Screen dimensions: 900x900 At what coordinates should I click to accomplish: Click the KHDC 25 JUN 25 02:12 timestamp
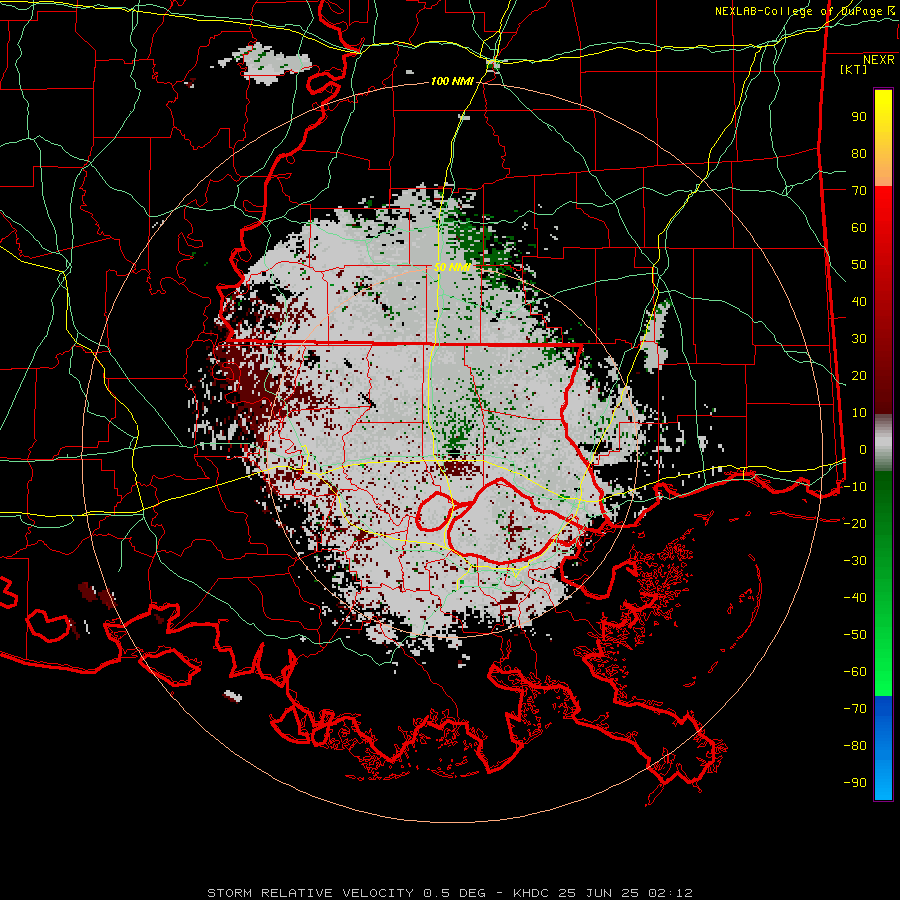point(603,893)
